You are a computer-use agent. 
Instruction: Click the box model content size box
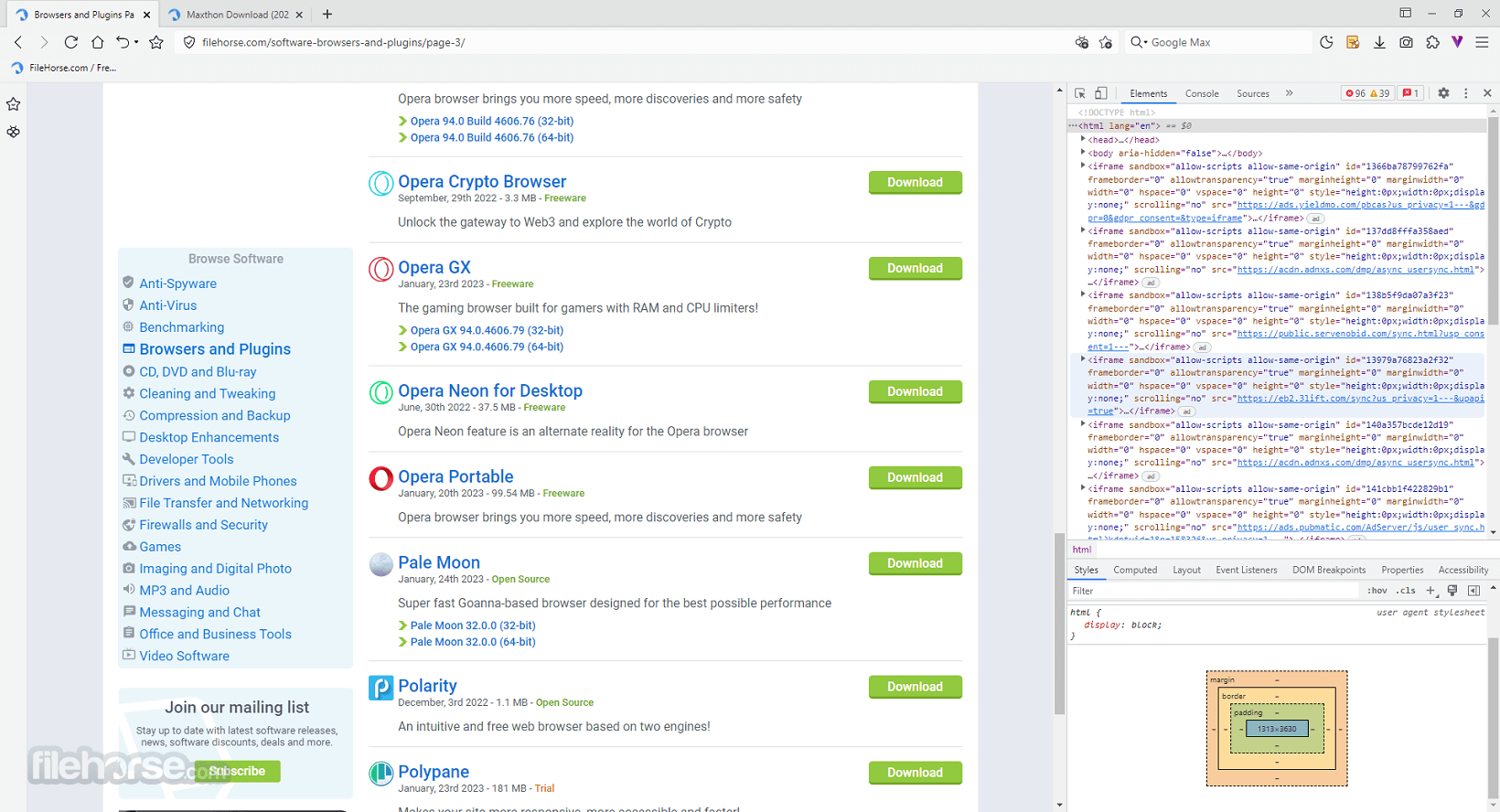point(1277,729)
